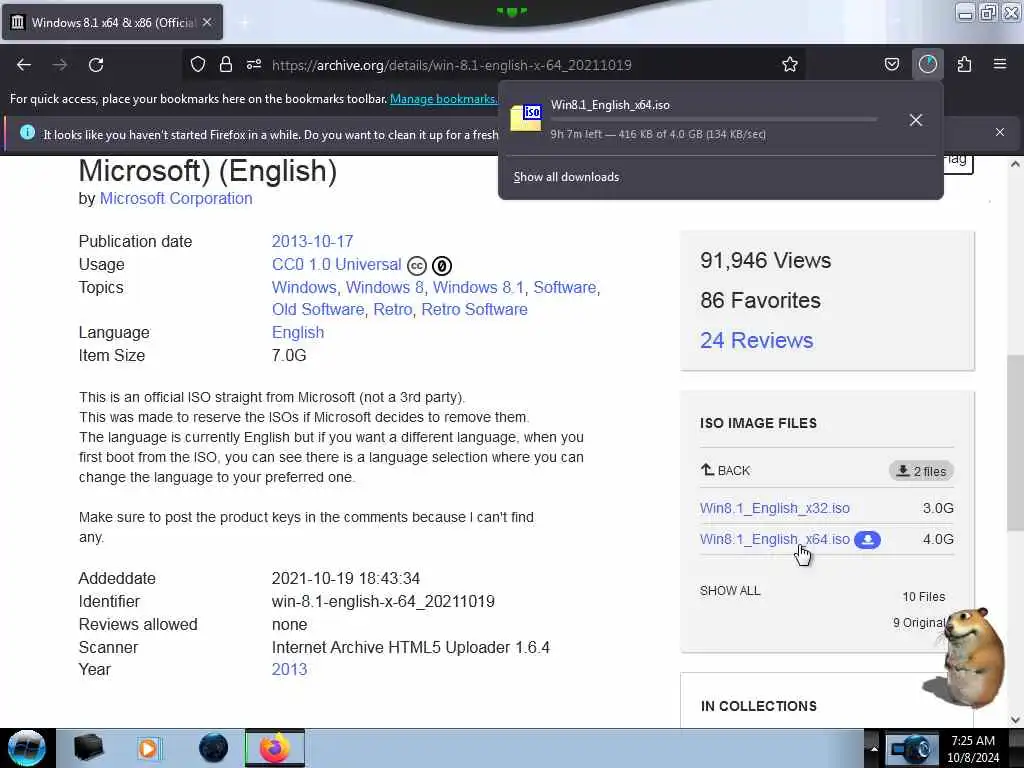The height and width of the screenshot is (768, 1024).
Task: Close the Windows 8.1 browser tab
Action: coord(207,22)
